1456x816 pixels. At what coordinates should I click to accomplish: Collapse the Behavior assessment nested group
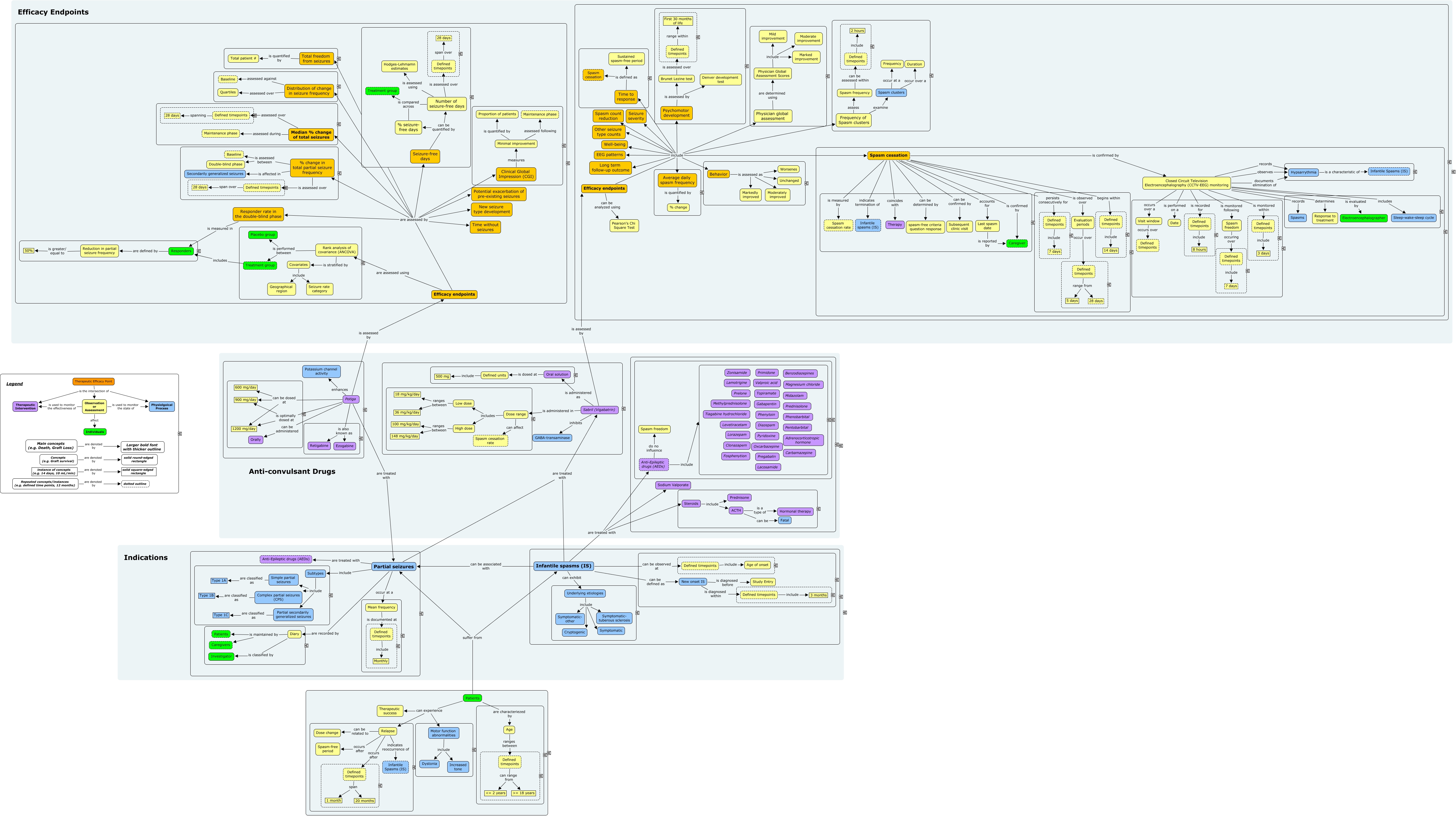807,183
